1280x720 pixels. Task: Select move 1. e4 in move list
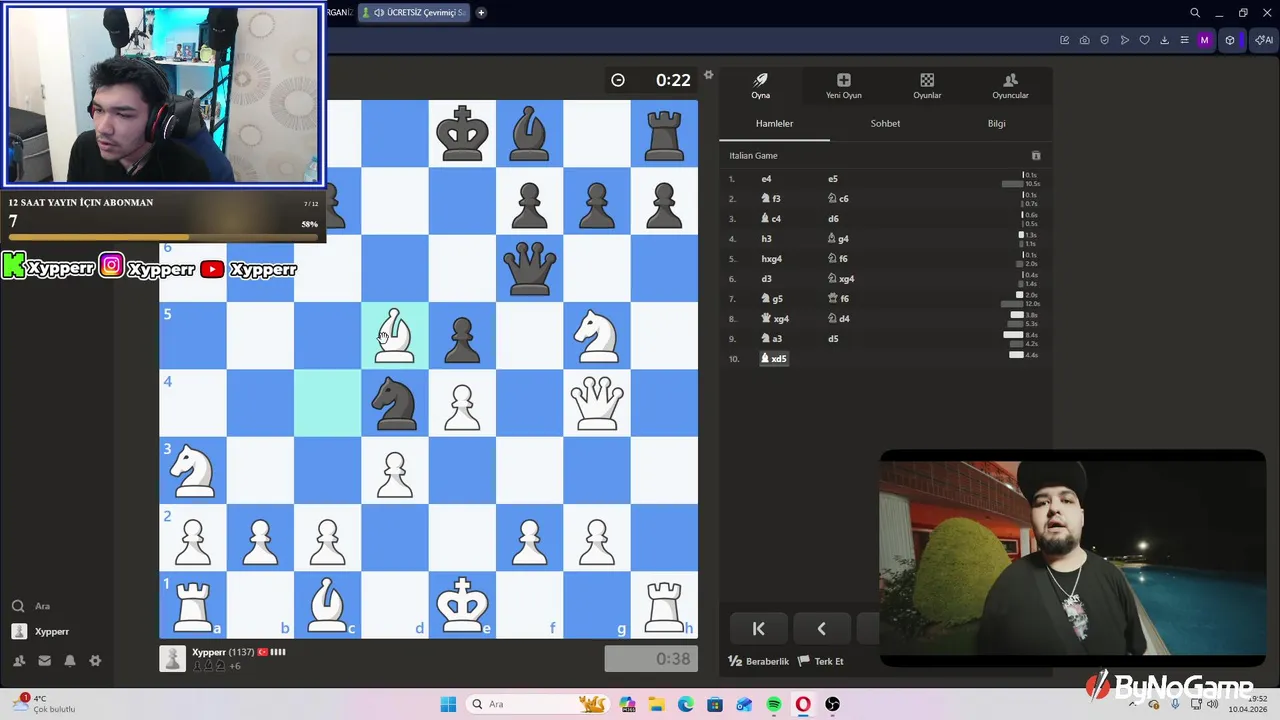(x=766, y=179)
